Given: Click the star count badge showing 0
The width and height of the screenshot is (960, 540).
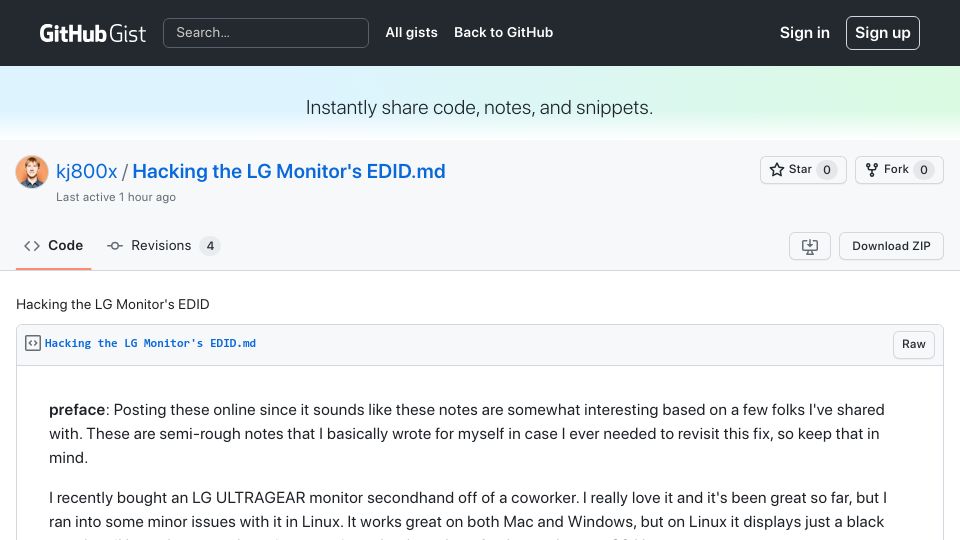Looking at the screenshot, I should 827,170.
